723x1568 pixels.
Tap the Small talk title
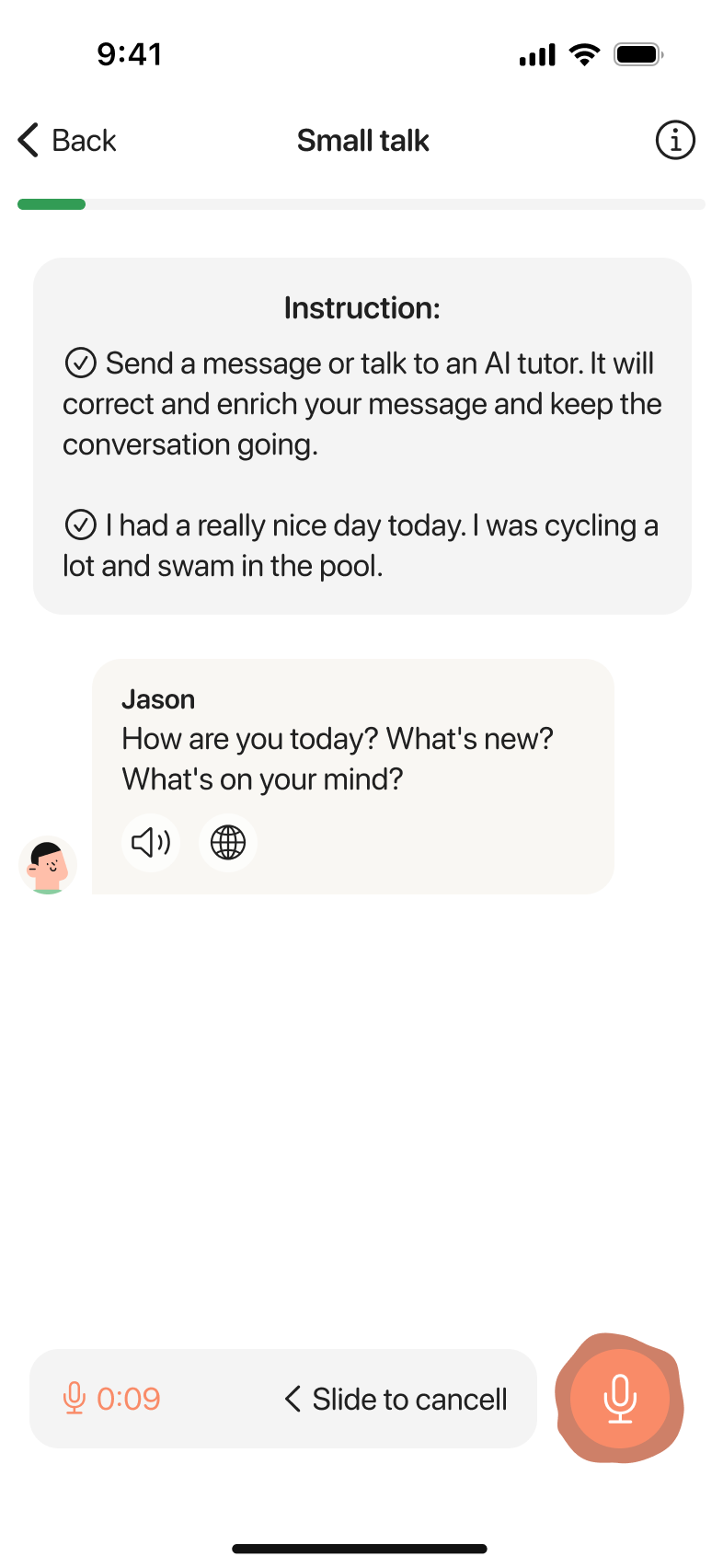click(x=362, y=141)
